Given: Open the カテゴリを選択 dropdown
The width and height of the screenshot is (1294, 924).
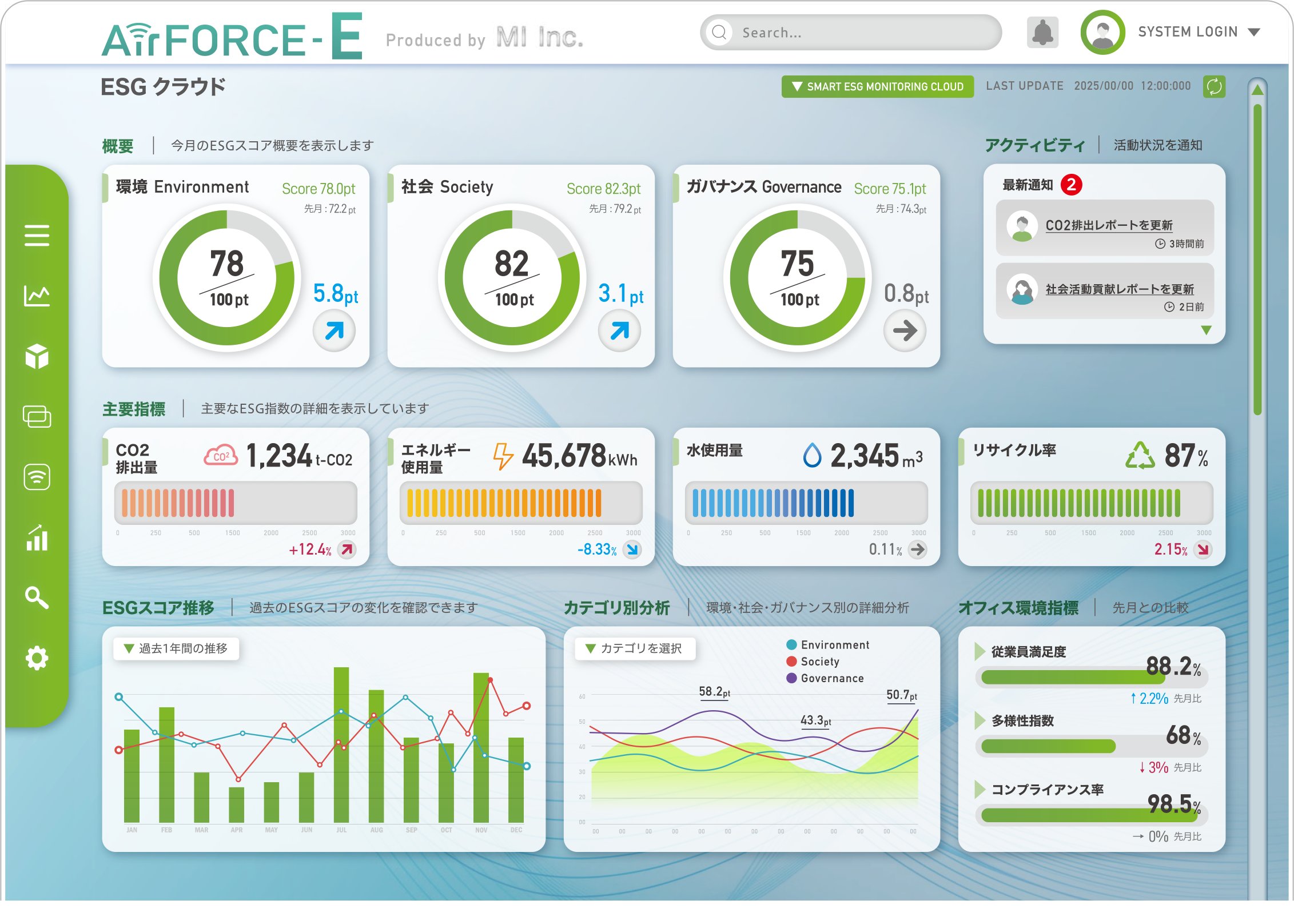Looking at the screenshot, I should [x=635, y=648].
